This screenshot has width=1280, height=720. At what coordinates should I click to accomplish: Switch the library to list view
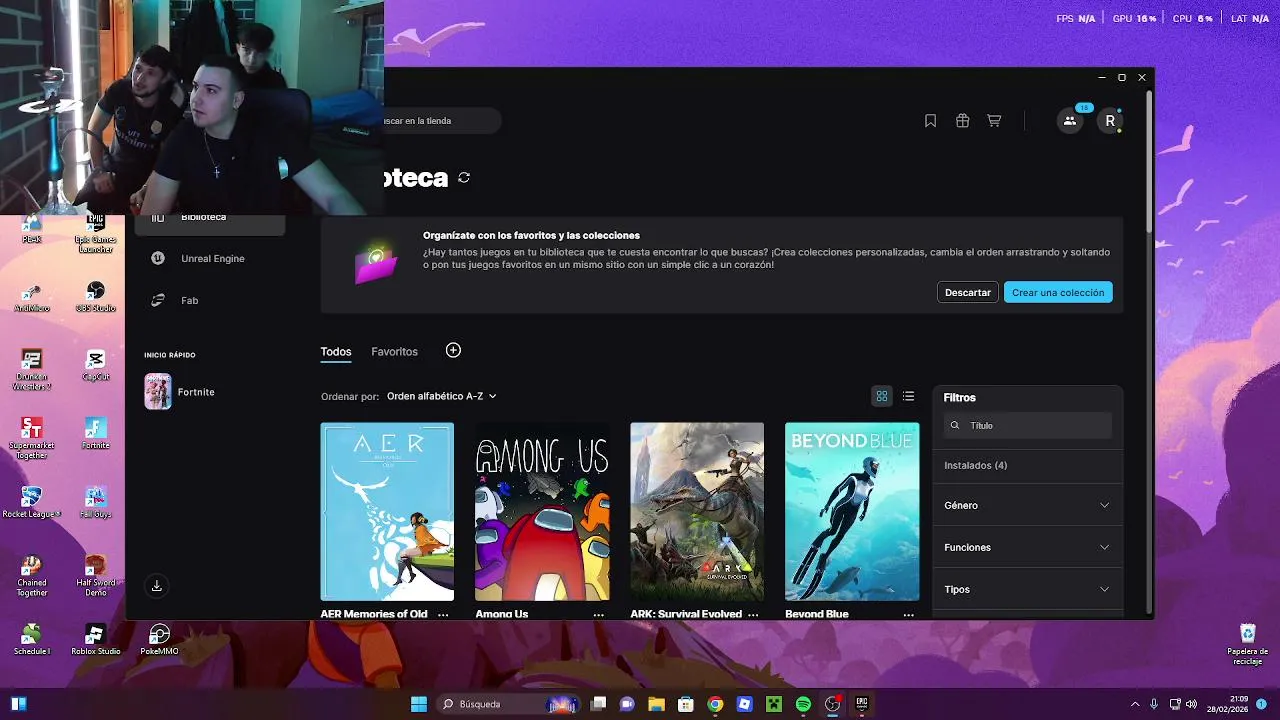[908, 396]
